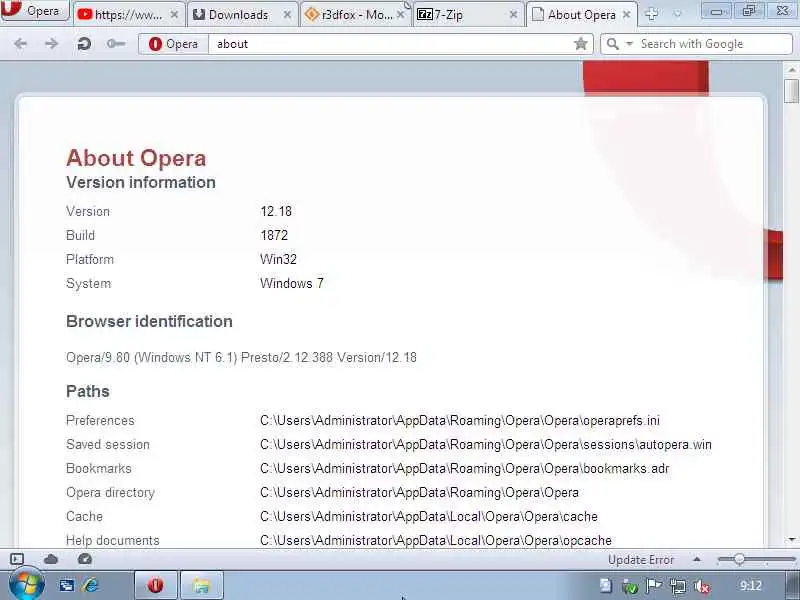Screen dimensions: 800x600
Task: Open Opera Link cloud icon
Action: [51, 559]
